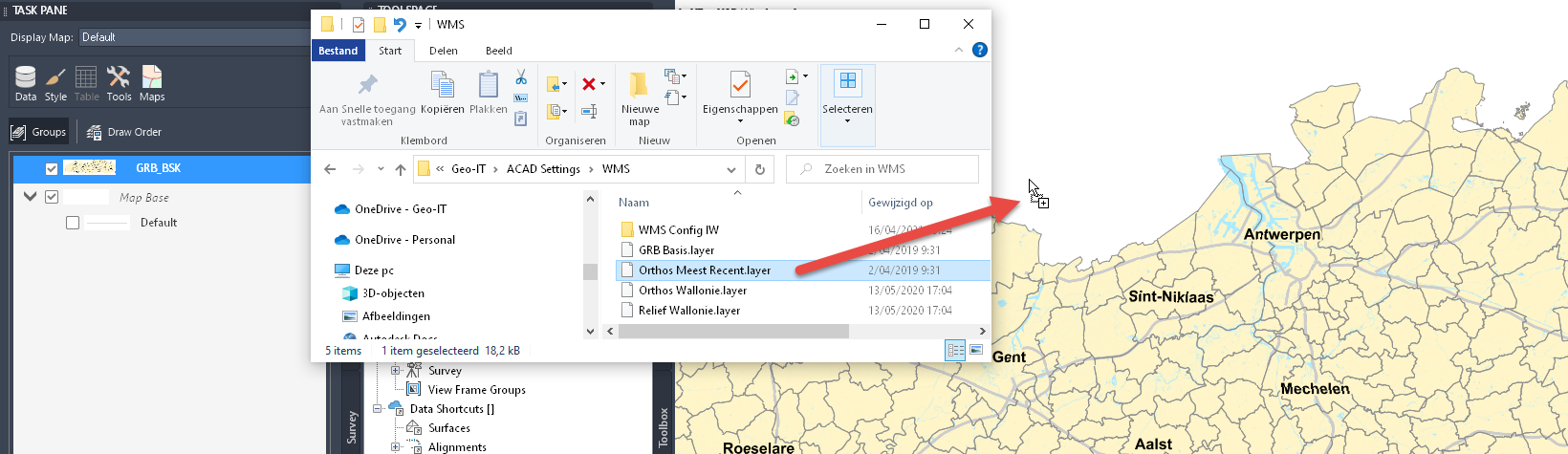Viewport: 1568px width, 454px height.
Task: Click the Kopiëren button
Action: coord(443,93)
